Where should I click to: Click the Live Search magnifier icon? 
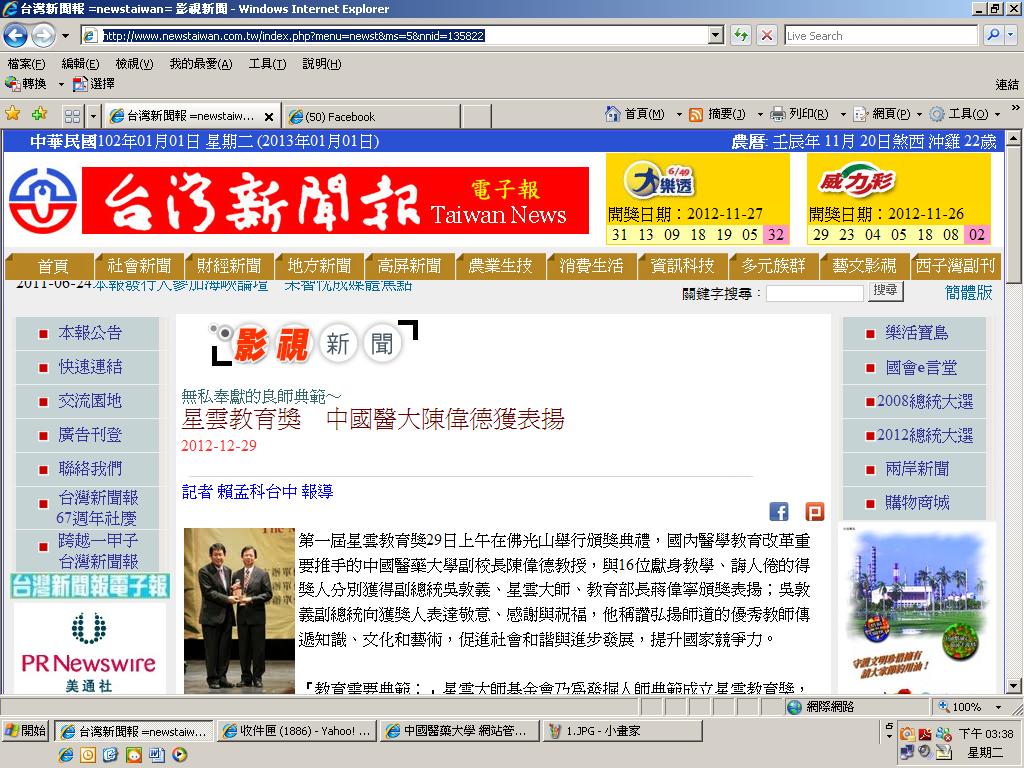click(993, 35)
